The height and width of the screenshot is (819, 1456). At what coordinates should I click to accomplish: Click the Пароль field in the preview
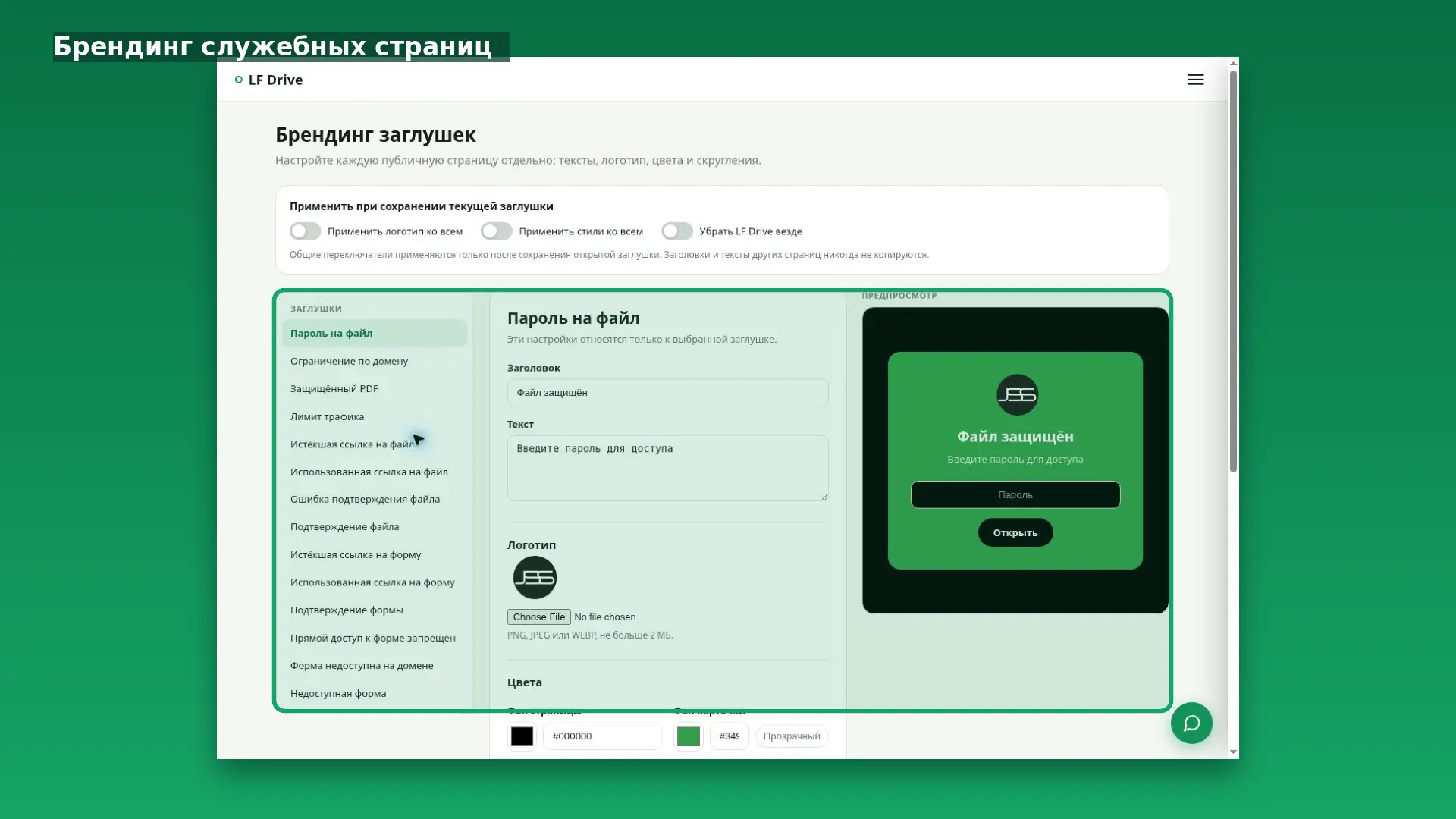pyautogui.click(x=1015, y=494)
